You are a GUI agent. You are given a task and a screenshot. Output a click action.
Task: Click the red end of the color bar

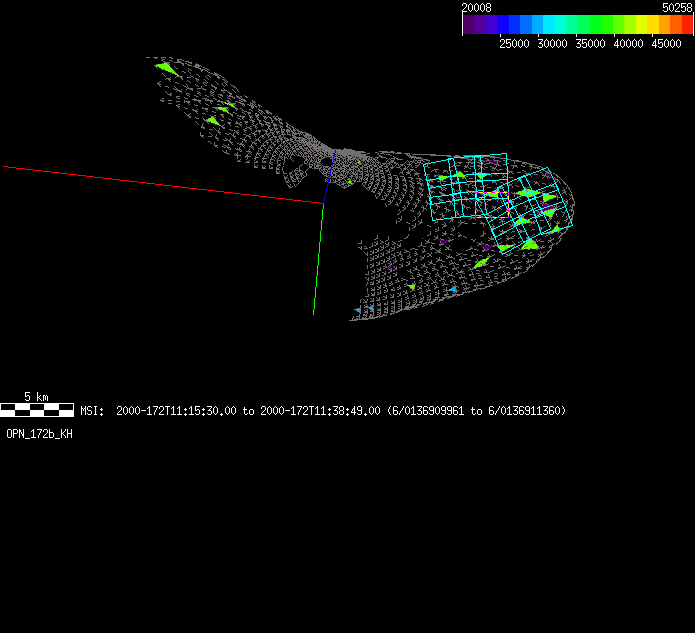point(687,25)
